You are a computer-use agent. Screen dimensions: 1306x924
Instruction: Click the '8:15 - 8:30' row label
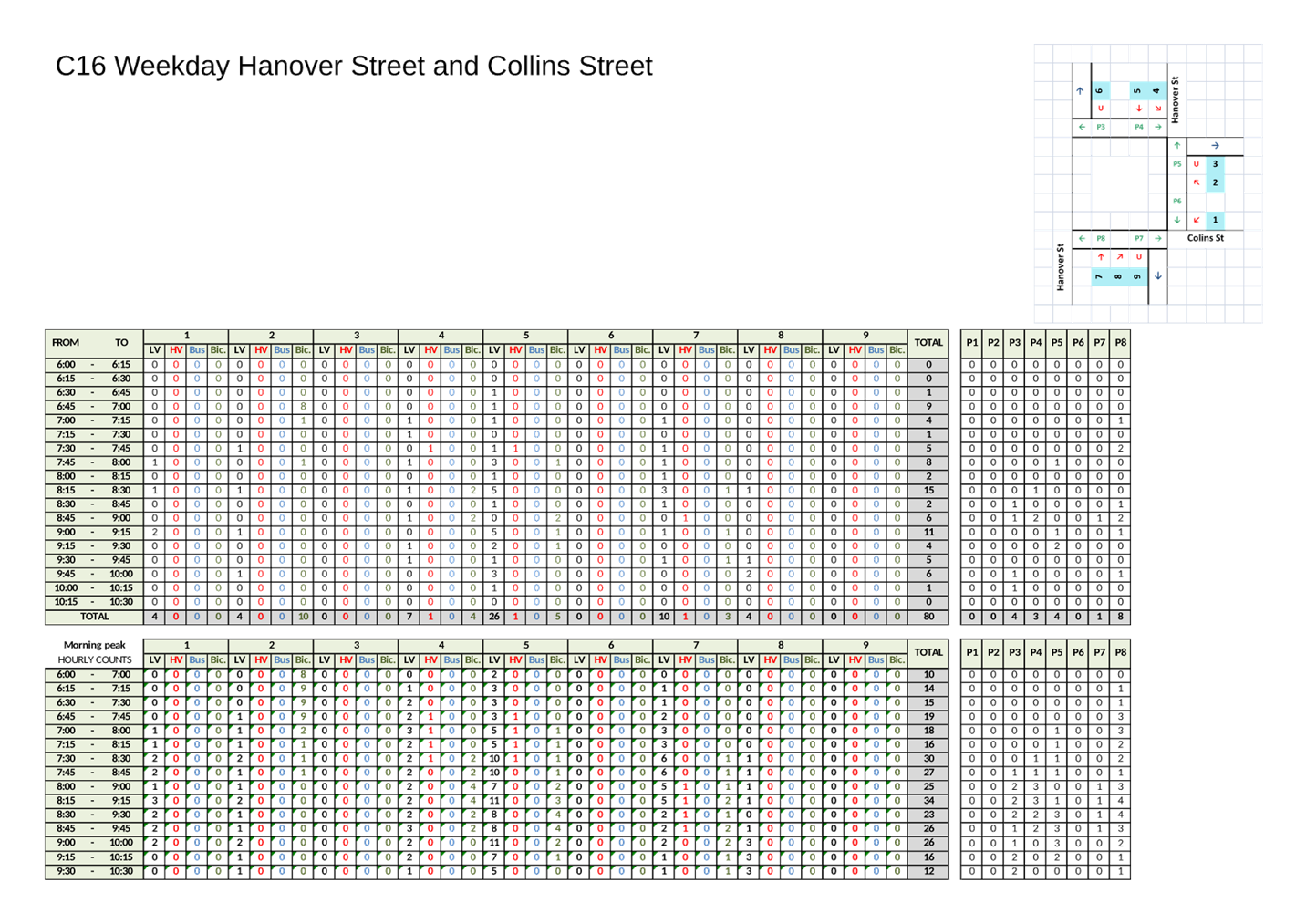93,490
